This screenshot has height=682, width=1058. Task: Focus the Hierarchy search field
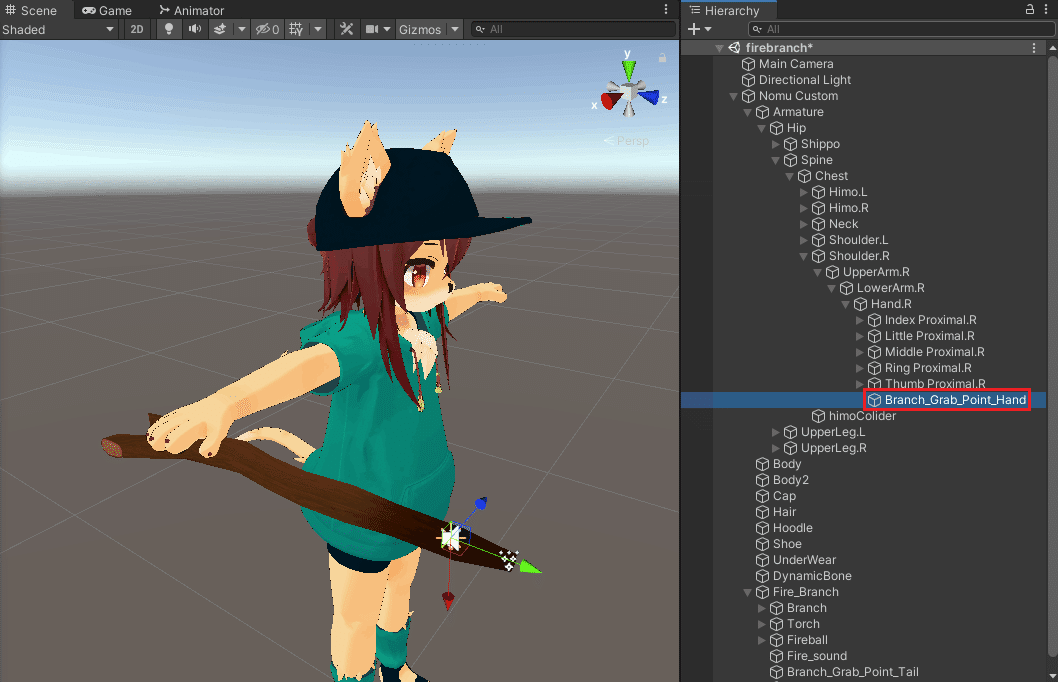901,29
